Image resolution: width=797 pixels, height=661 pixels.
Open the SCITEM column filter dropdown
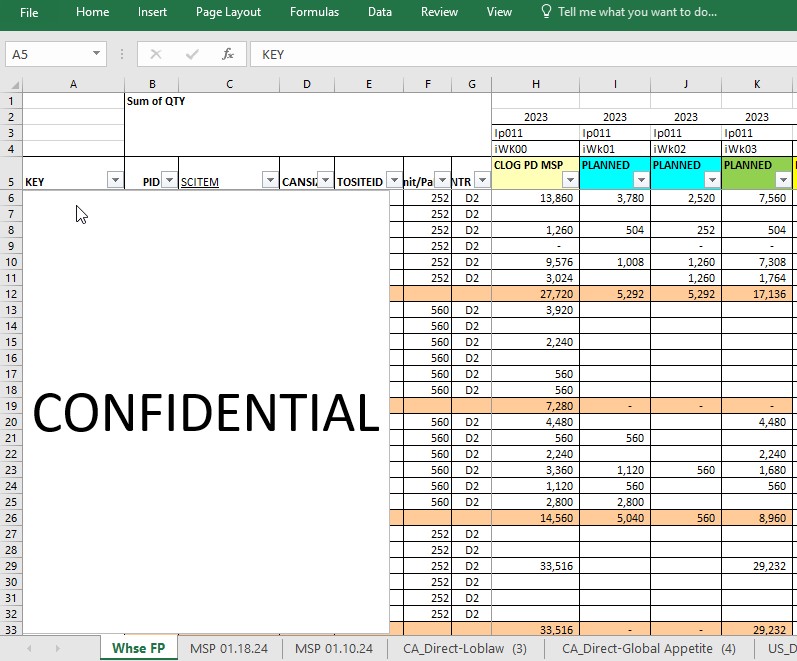click(270, 180)
